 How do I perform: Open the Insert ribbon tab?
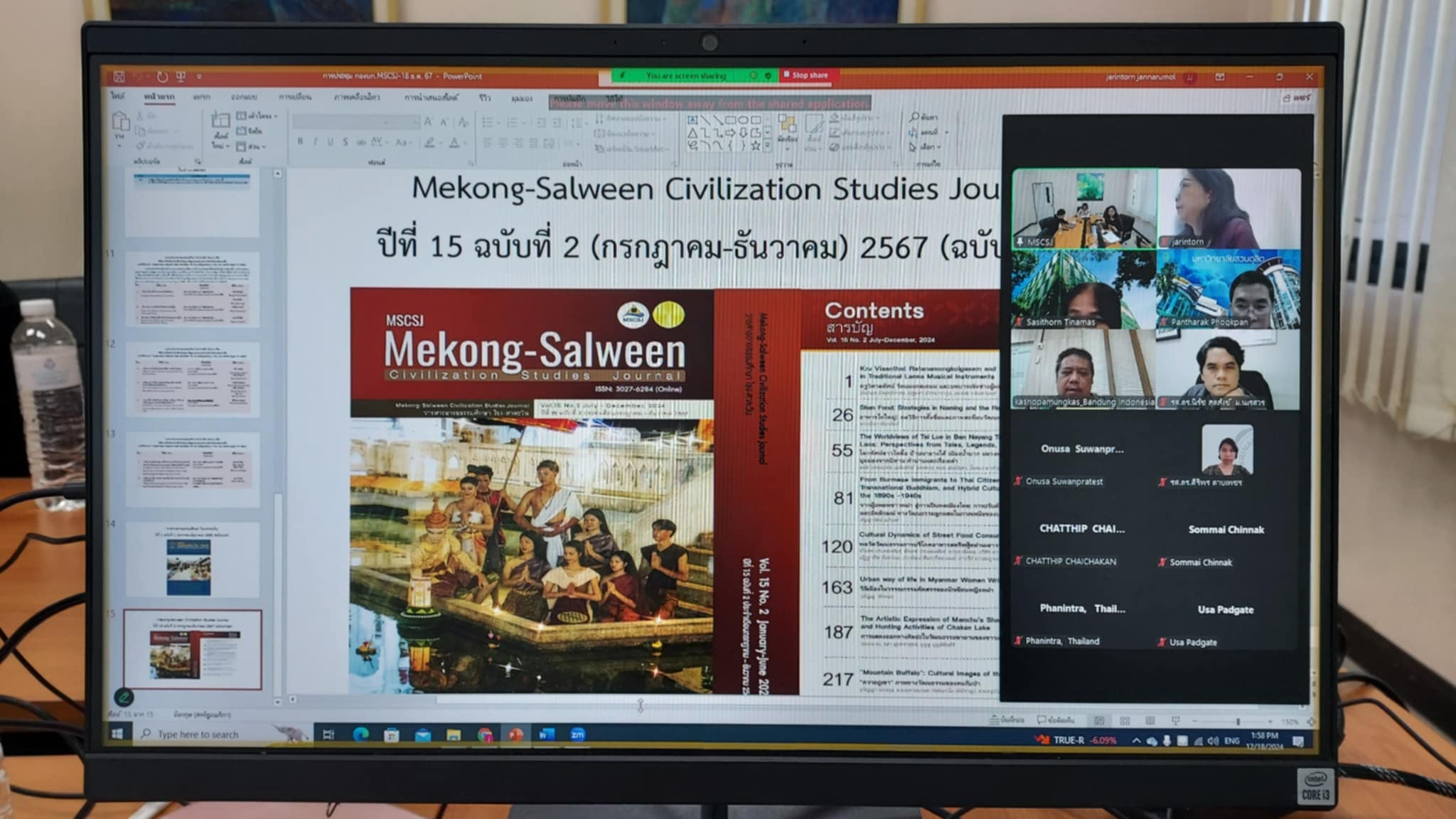coord(201,96)
